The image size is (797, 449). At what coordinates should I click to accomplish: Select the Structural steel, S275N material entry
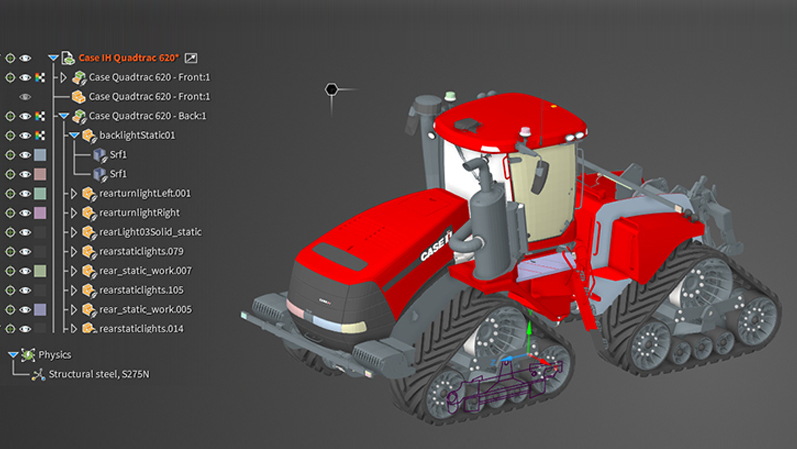99,374
